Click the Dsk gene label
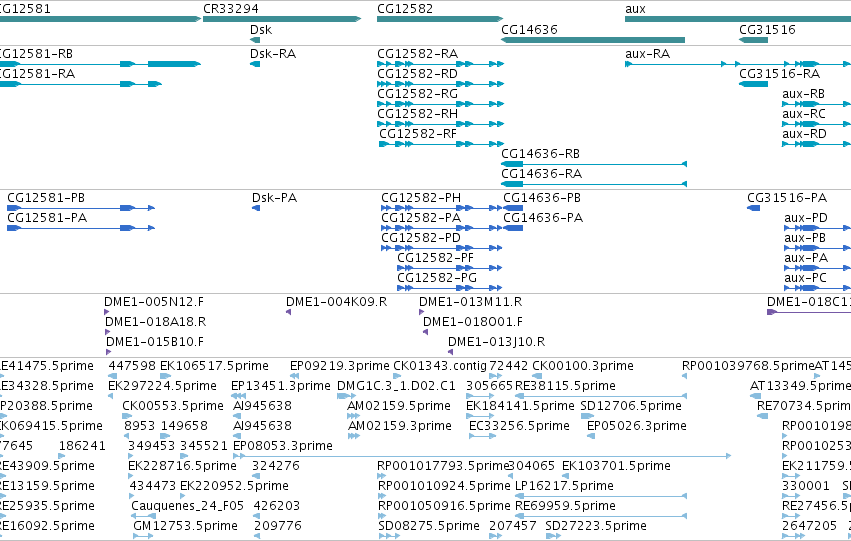This screenshot has height=541, width=851. (261, 30)
